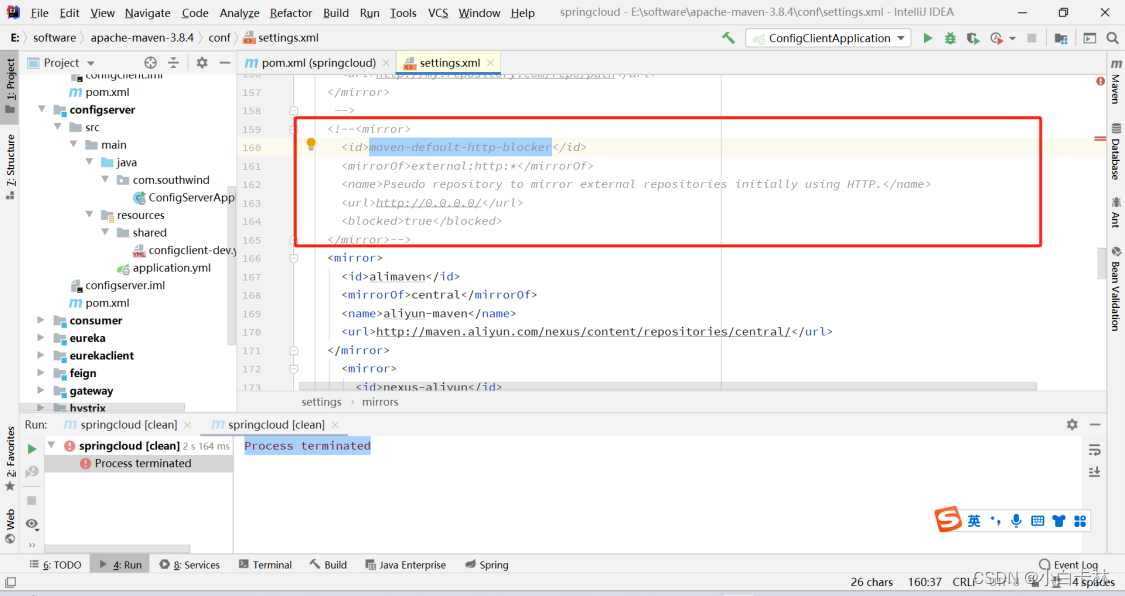This screenshot has height=596, width=1125.
Task: Open Bean Validation side tool window
Action: (x=1116, y=288)
